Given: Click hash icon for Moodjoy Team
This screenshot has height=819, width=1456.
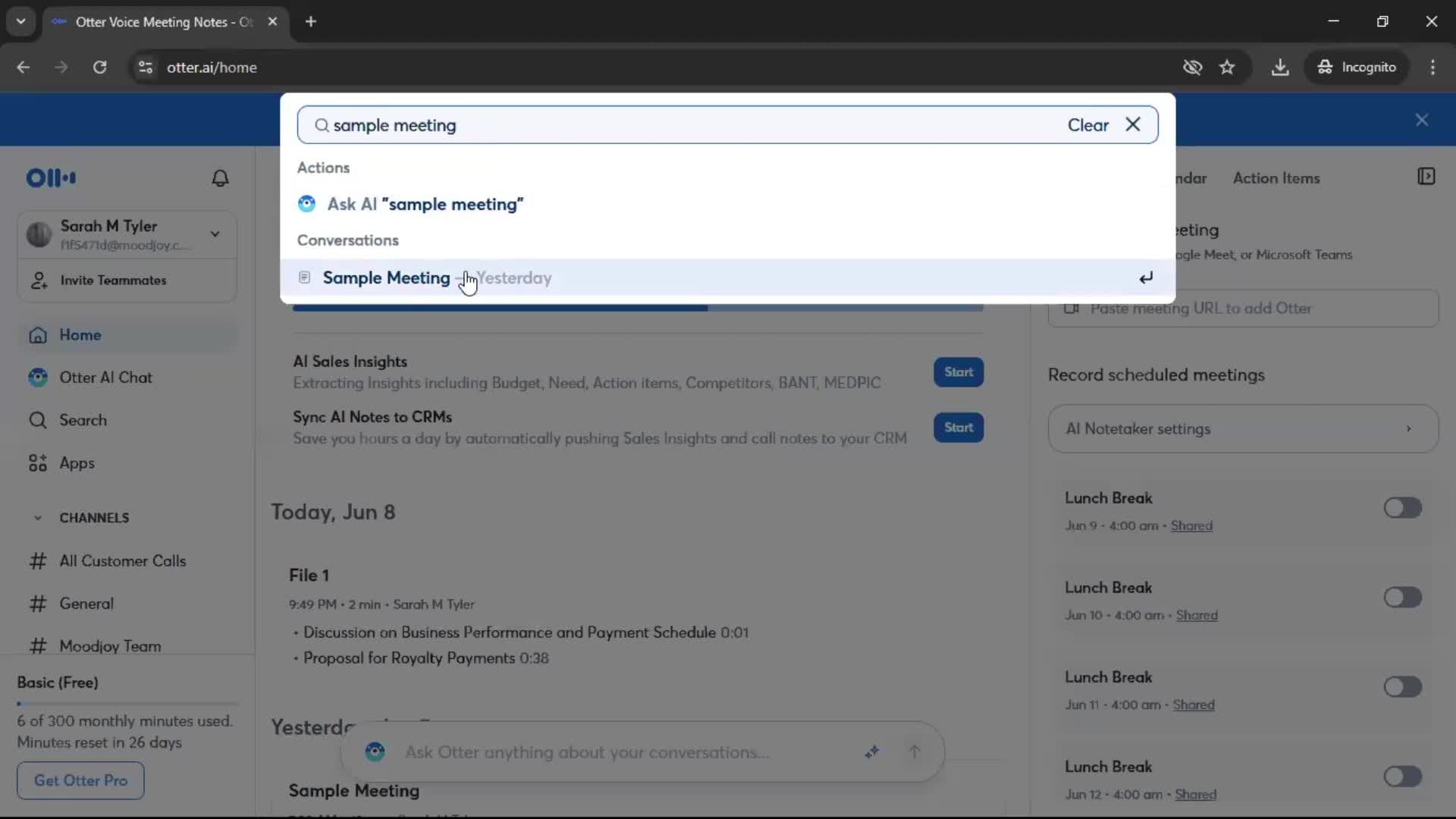Looking at the screenshot, I should pyautogui.click(x=38, y=646).
